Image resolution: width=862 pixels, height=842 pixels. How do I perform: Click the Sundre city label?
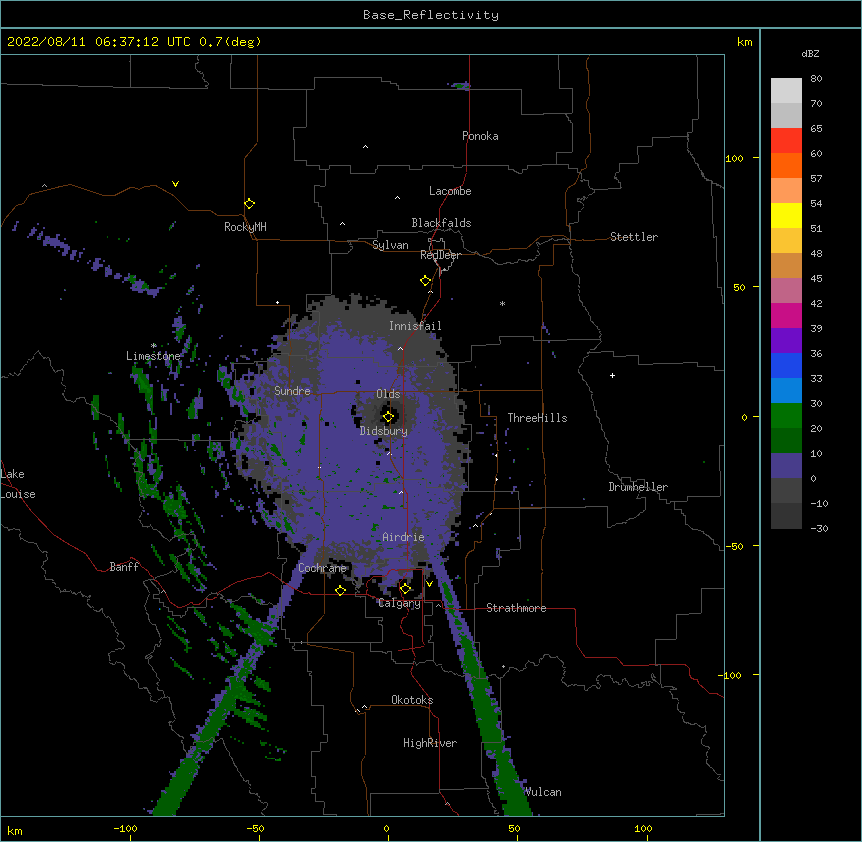tap(292, 391)
